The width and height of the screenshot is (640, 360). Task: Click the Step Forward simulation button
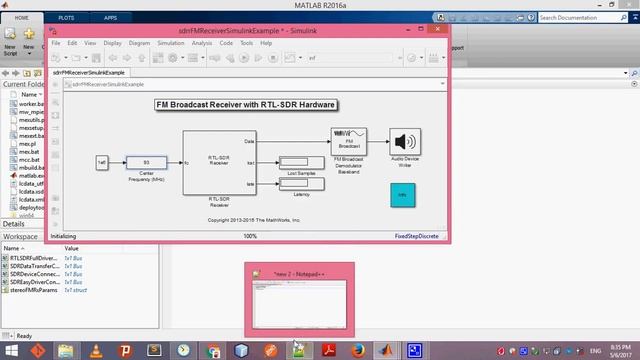[258, 58]
